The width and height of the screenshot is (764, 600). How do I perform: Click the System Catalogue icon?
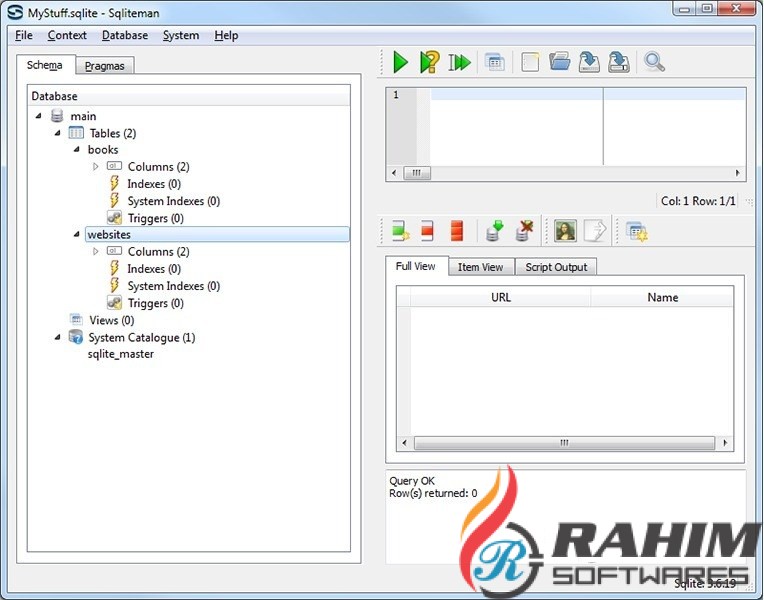coord(76,337)
